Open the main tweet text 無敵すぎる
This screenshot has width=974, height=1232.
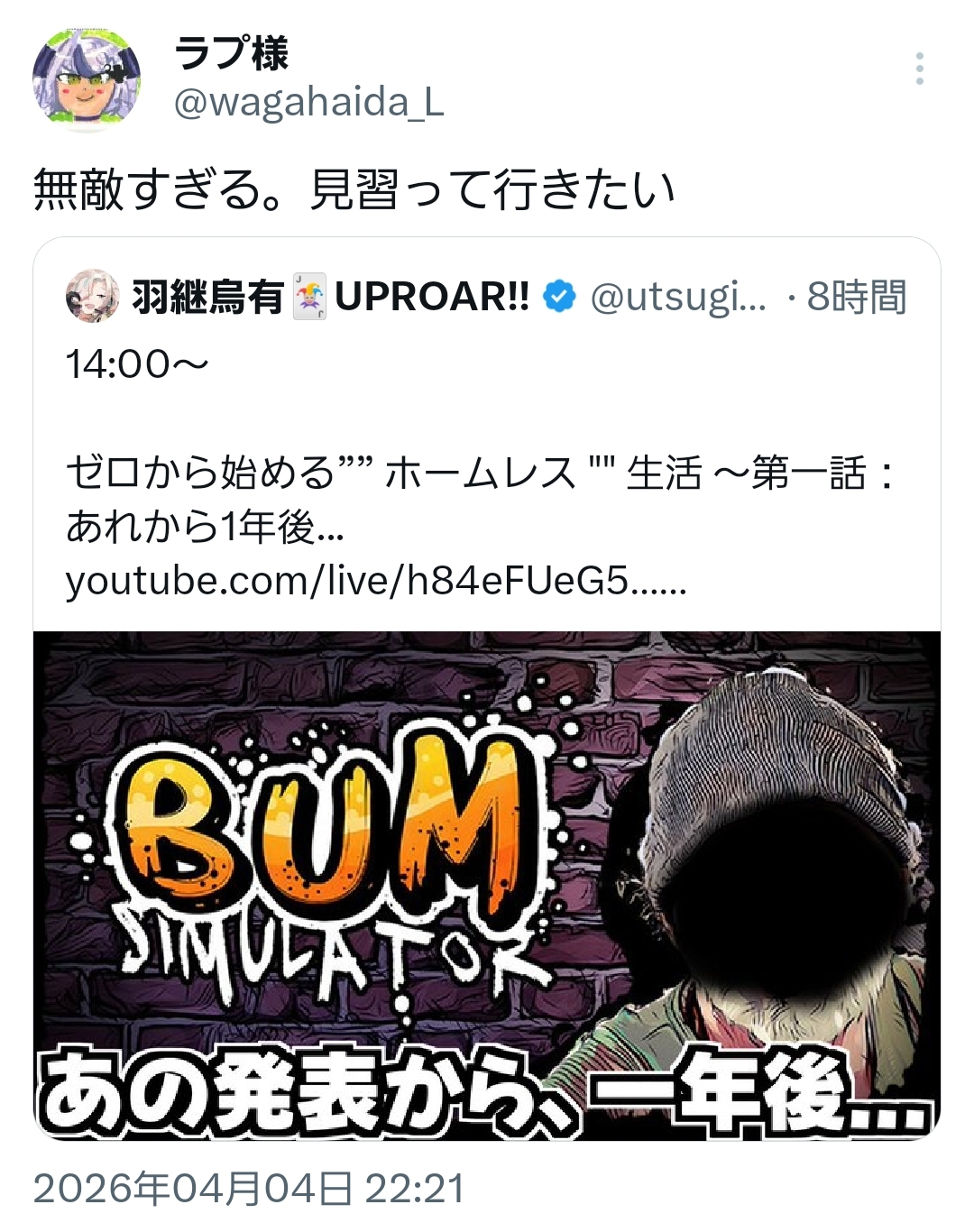click(354, 190)
